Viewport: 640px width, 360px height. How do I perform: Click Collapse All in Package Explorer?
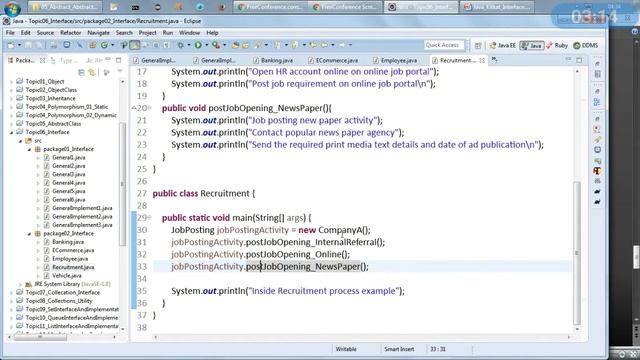tap(81, 73)
